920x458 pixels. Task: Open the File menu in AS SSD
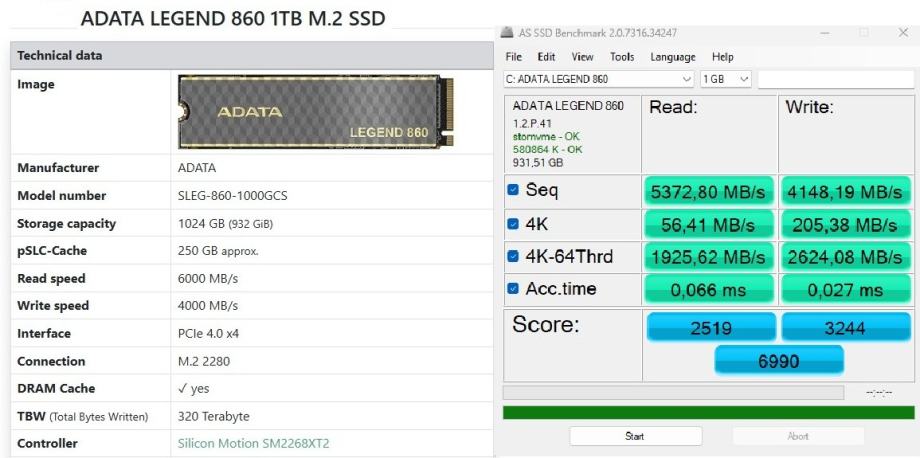click(513, 57)
